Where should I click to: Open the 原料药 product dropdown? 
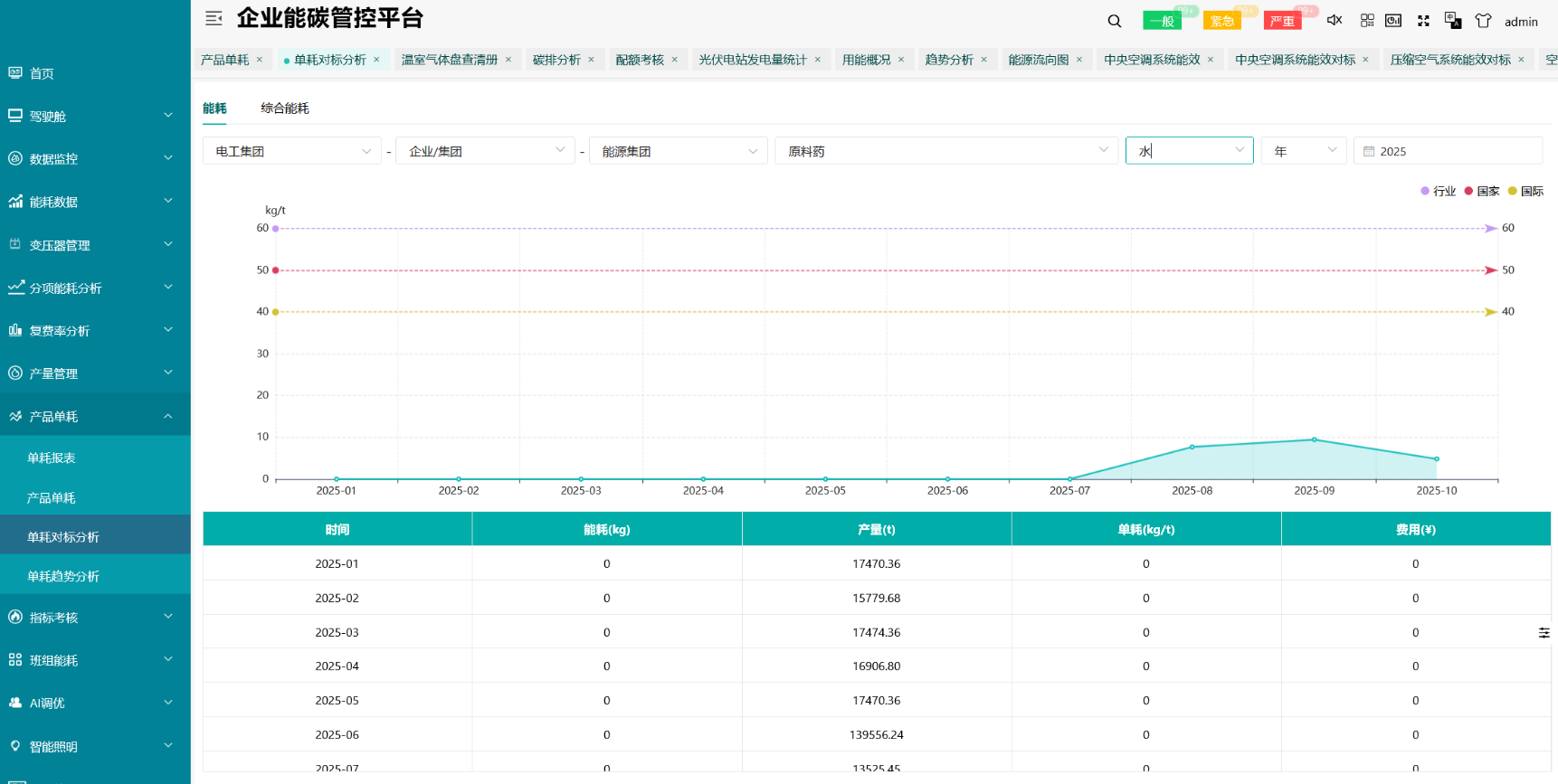point(945,151)
